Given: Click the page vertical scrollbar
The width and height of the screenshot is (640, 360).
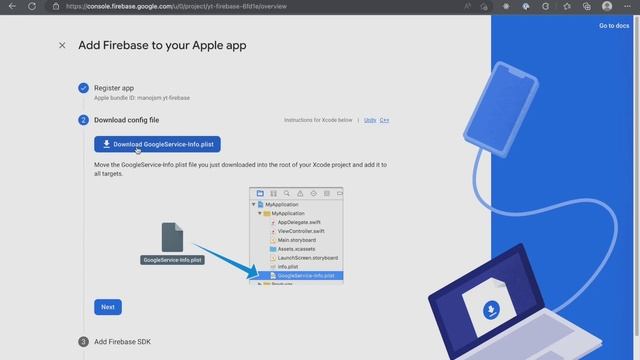Looking at the screenshot, I should tap(636, 176).
